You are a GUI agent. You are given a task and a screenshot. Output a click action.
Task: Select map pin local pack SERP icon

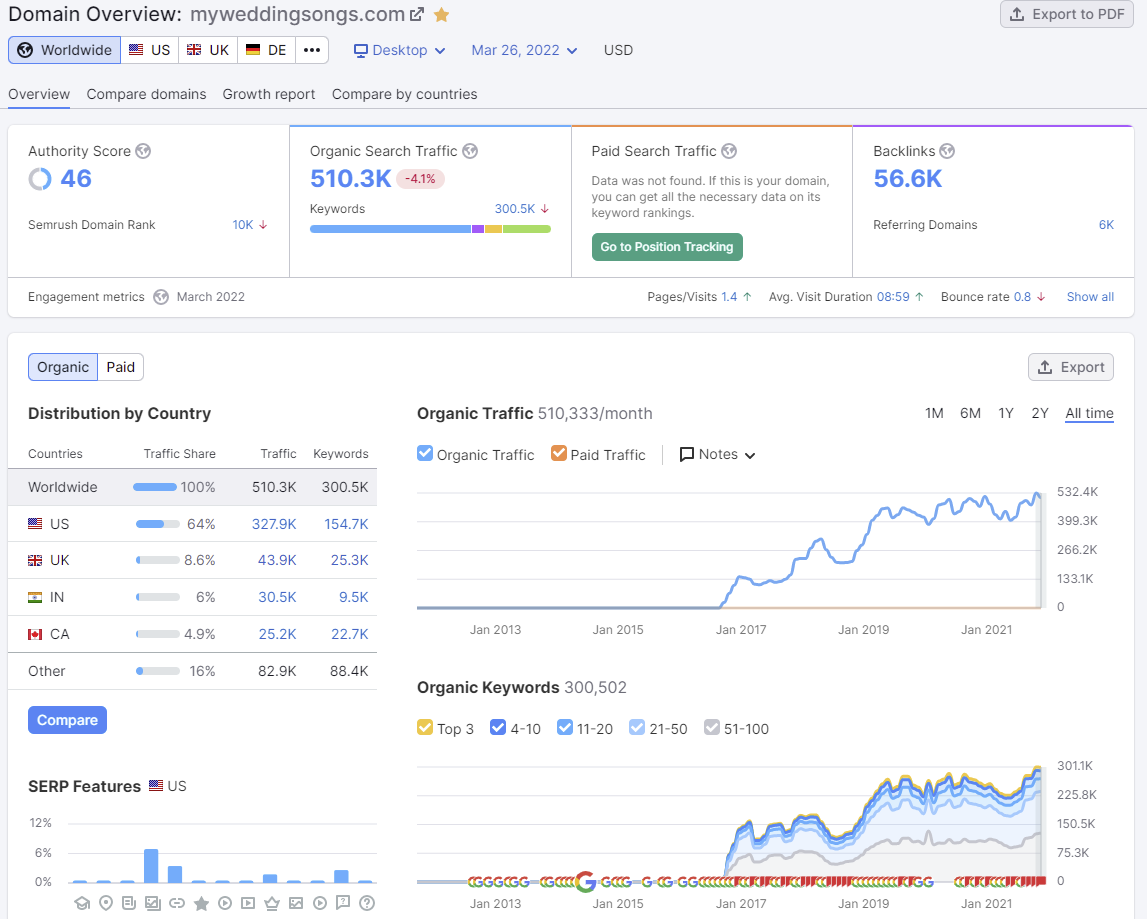point(106,903)
